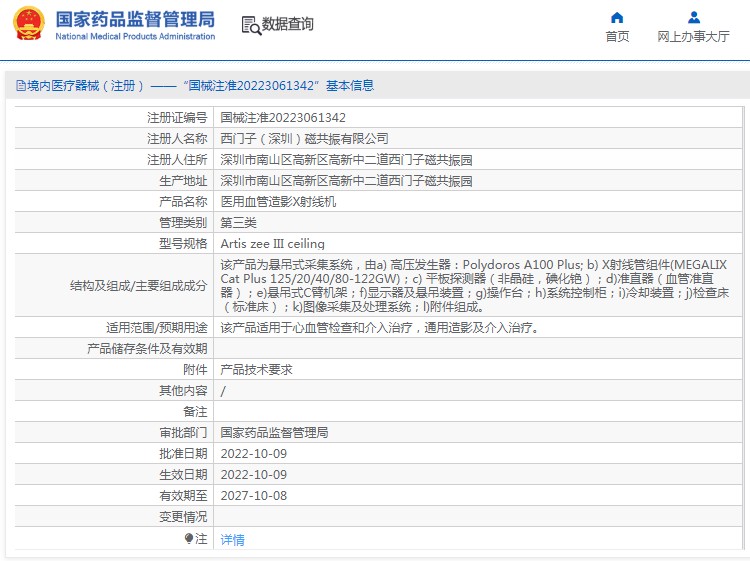
Task: Click 数据查询 heading text
Action: [288, 23]
